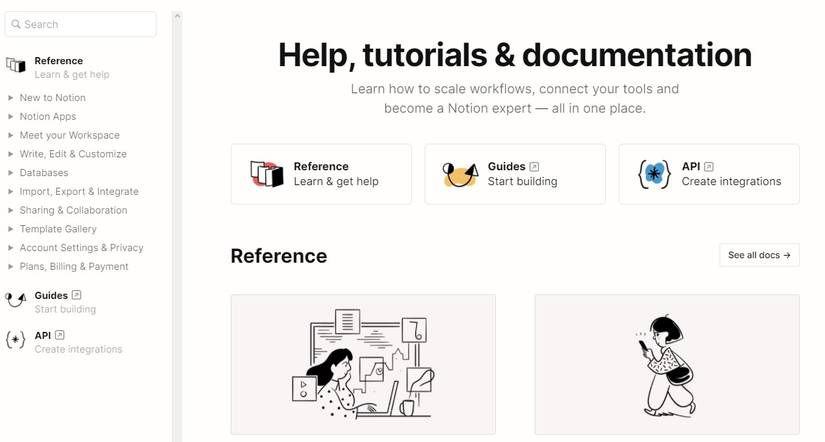825x442 pixels.
Task: Open the Notion Apps link
Action: tap(48, 116)
